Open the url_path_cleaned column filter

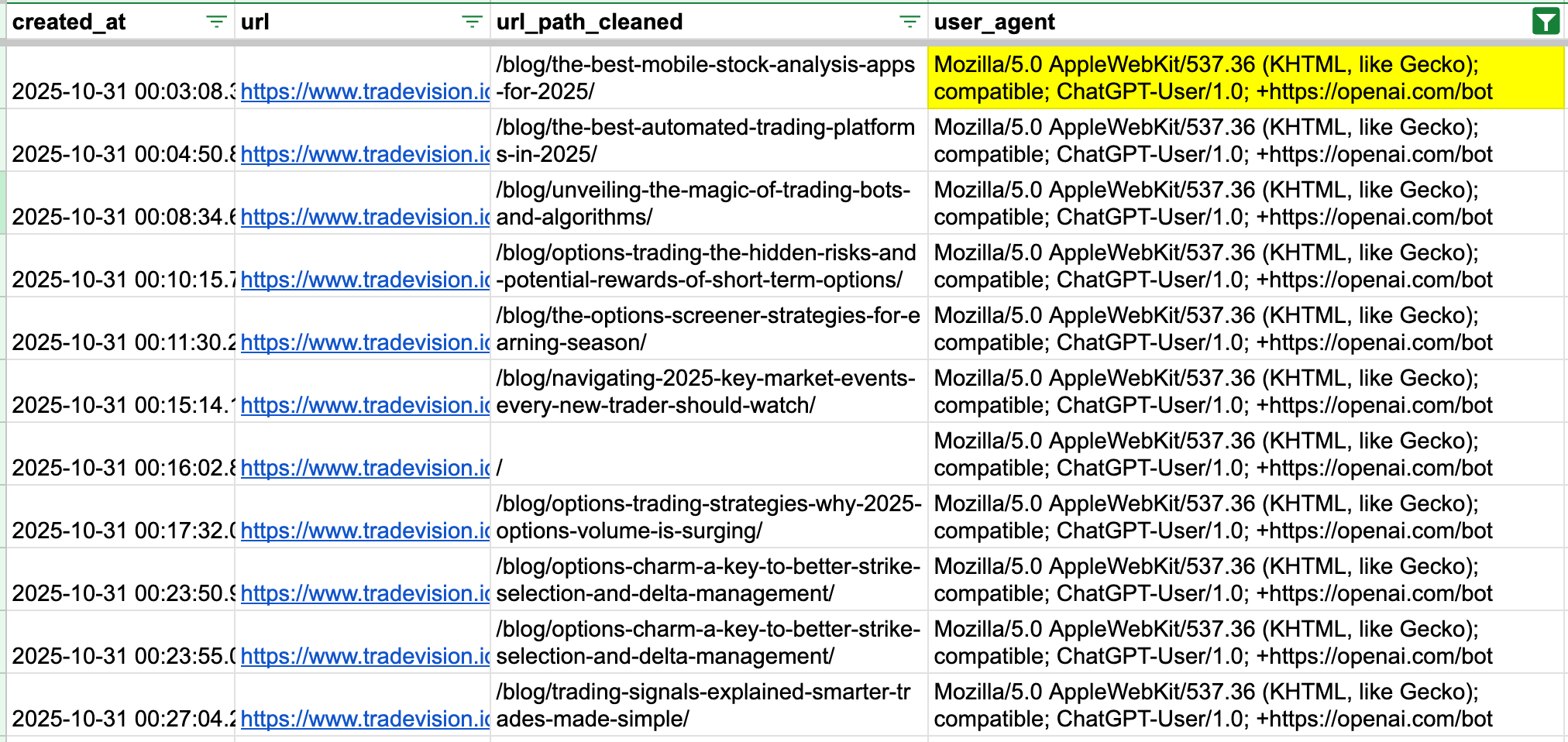[x=910, y=22]
